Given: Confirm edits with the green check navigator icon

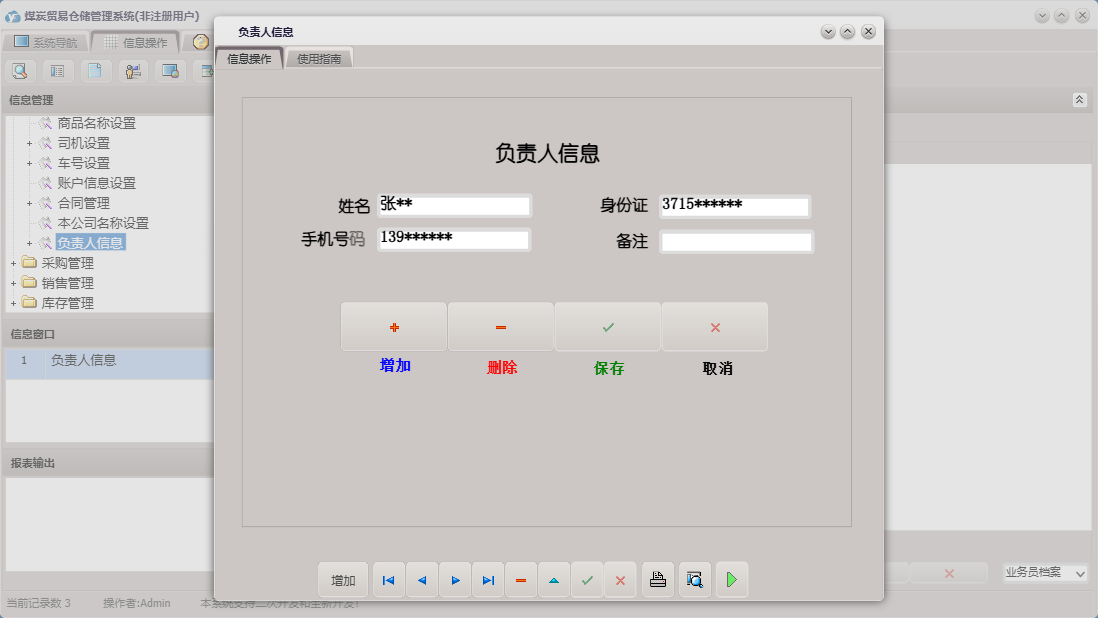Looking at the screenshot, I should click(588, 580).
